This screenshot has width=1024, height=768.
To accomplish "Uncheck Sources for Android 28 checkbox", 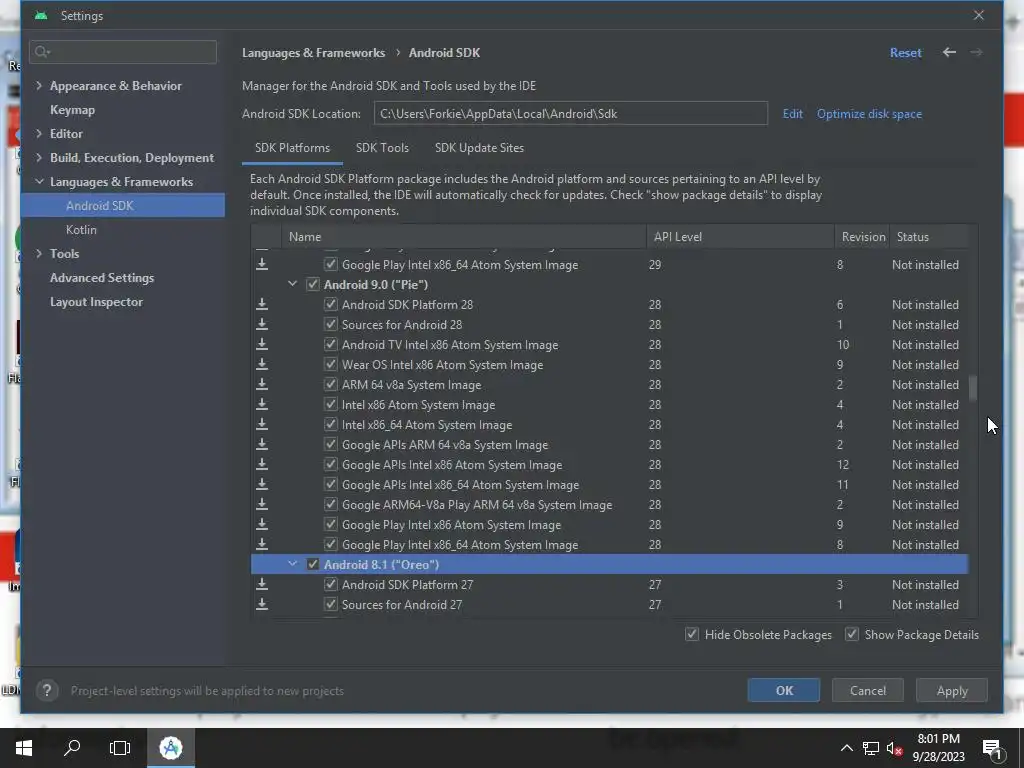I will (x=330, y=325).
